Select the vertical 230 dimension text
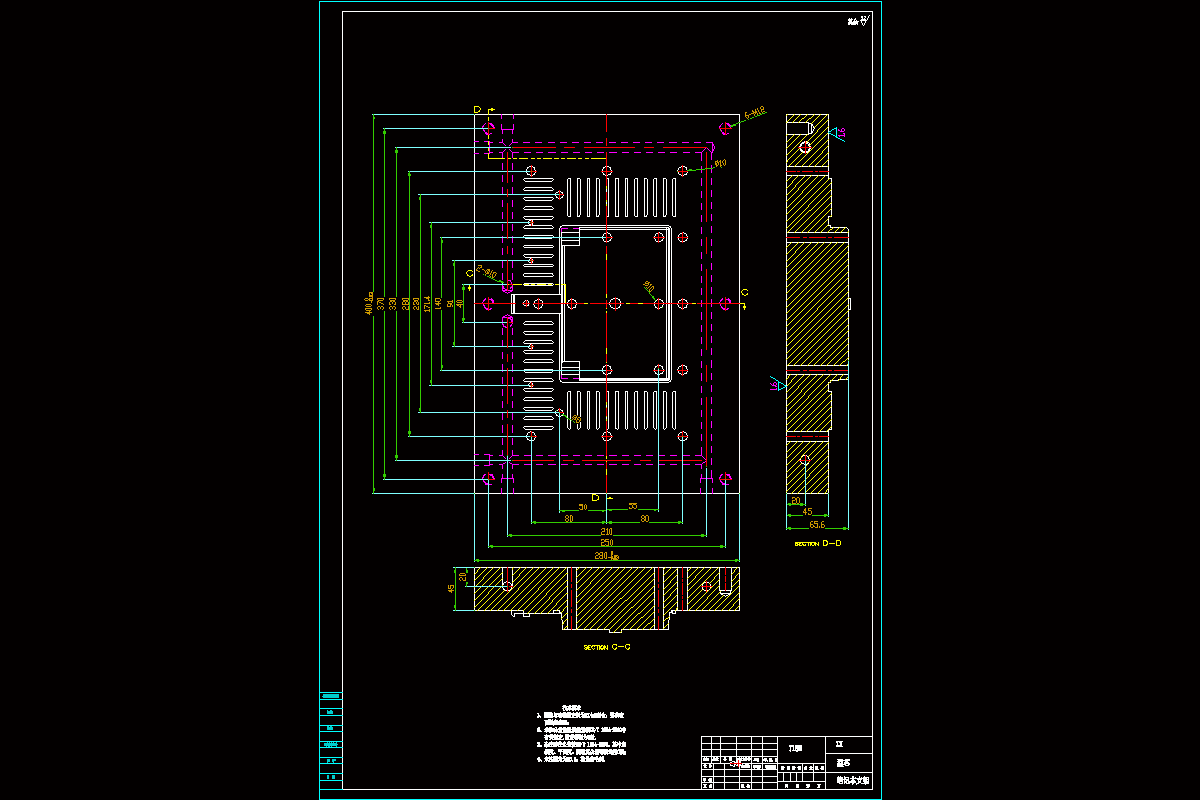The image size is (1200, 800). point(416,302)
